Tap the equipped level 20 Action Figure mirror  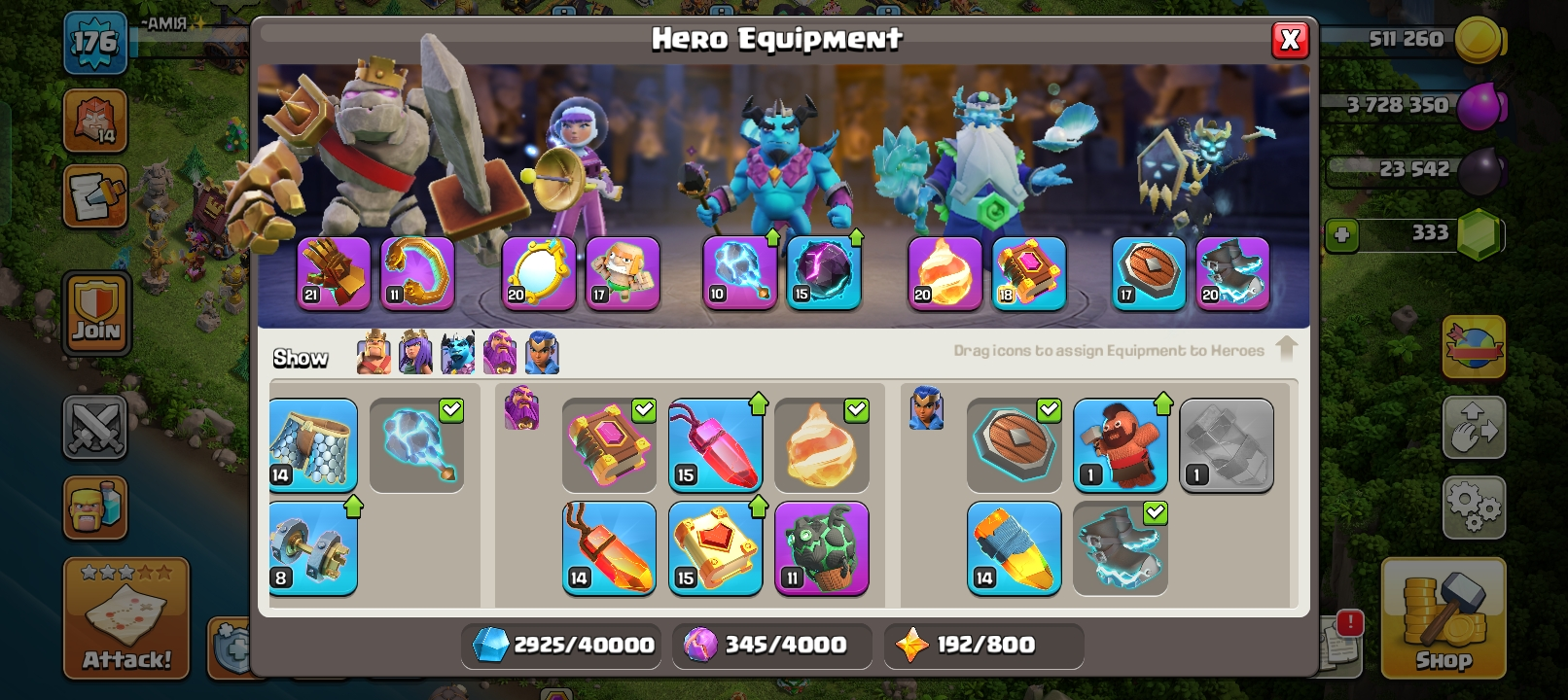(x=539, y=273)
